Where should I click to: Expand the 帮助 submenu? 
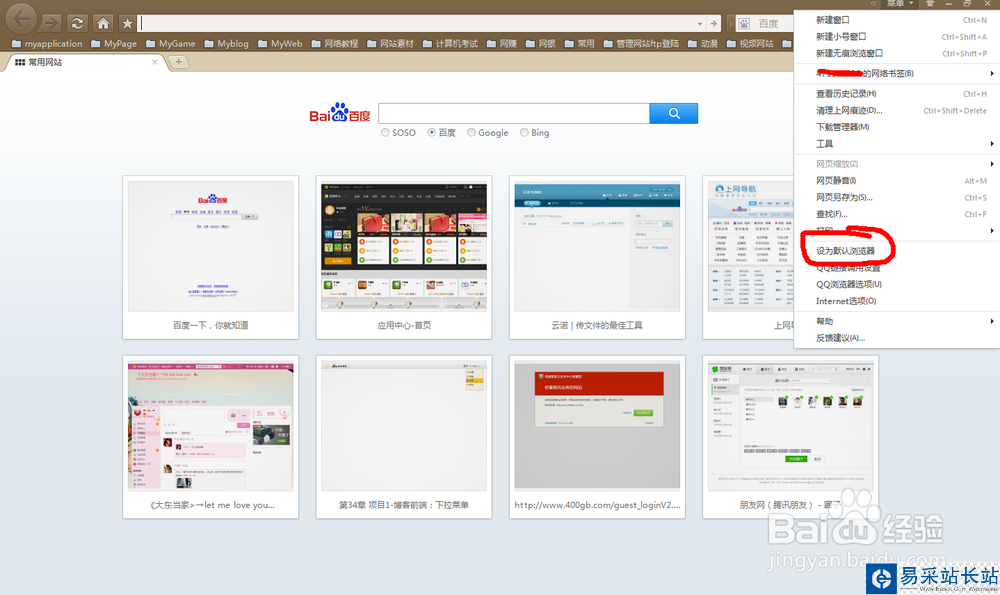click(897, 321)
